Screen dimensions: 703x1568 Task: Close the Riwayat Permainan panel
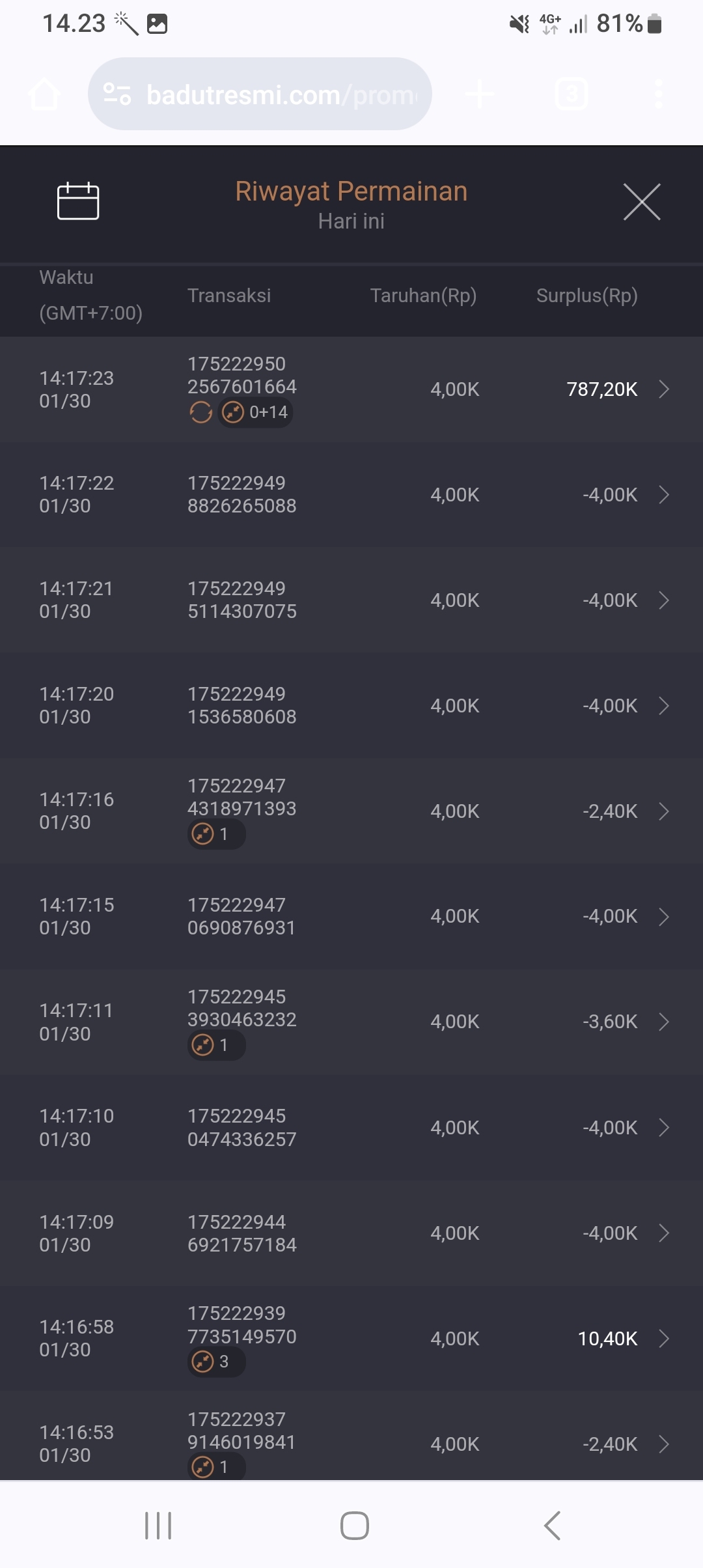tap(642, 202)
